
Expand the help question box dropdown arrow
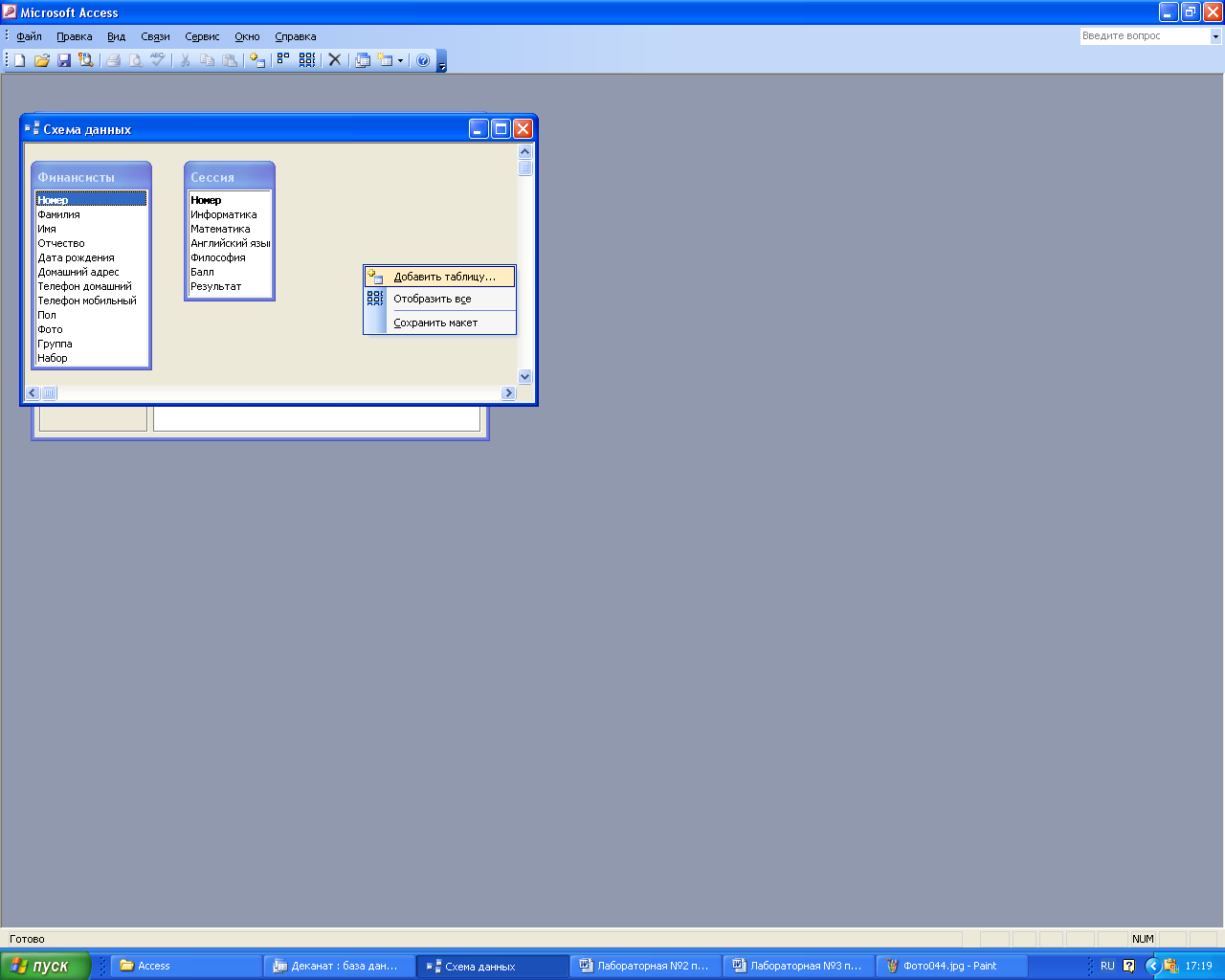coord(1215,36)
